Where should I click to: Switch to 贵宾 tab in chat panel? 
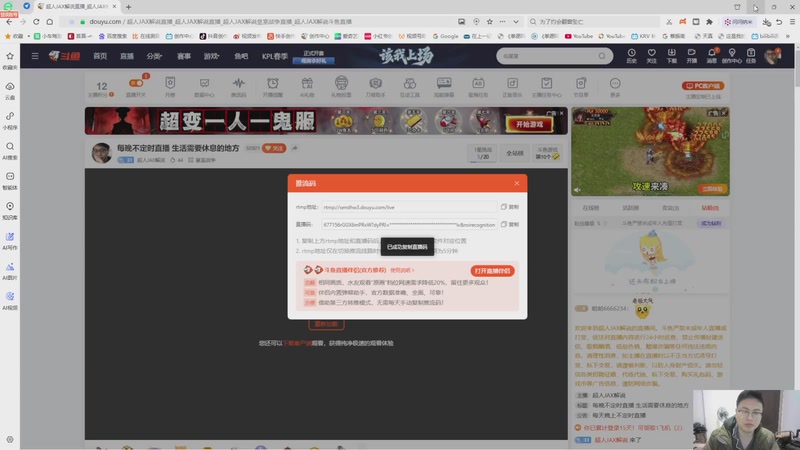click(670, 208)
